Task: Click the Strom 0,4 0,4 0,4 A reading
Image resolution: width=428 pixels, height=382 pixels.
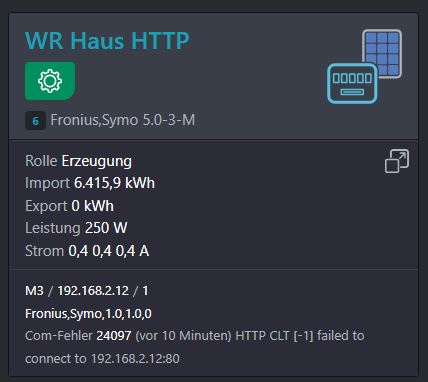Action: (x=87, y=251)
